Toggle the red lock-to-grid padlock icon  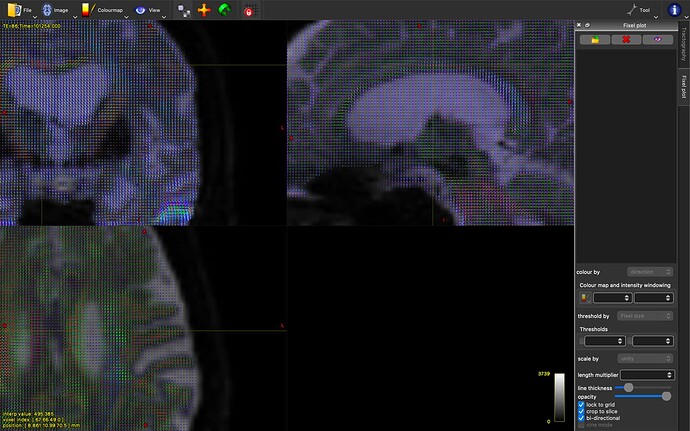249,11
